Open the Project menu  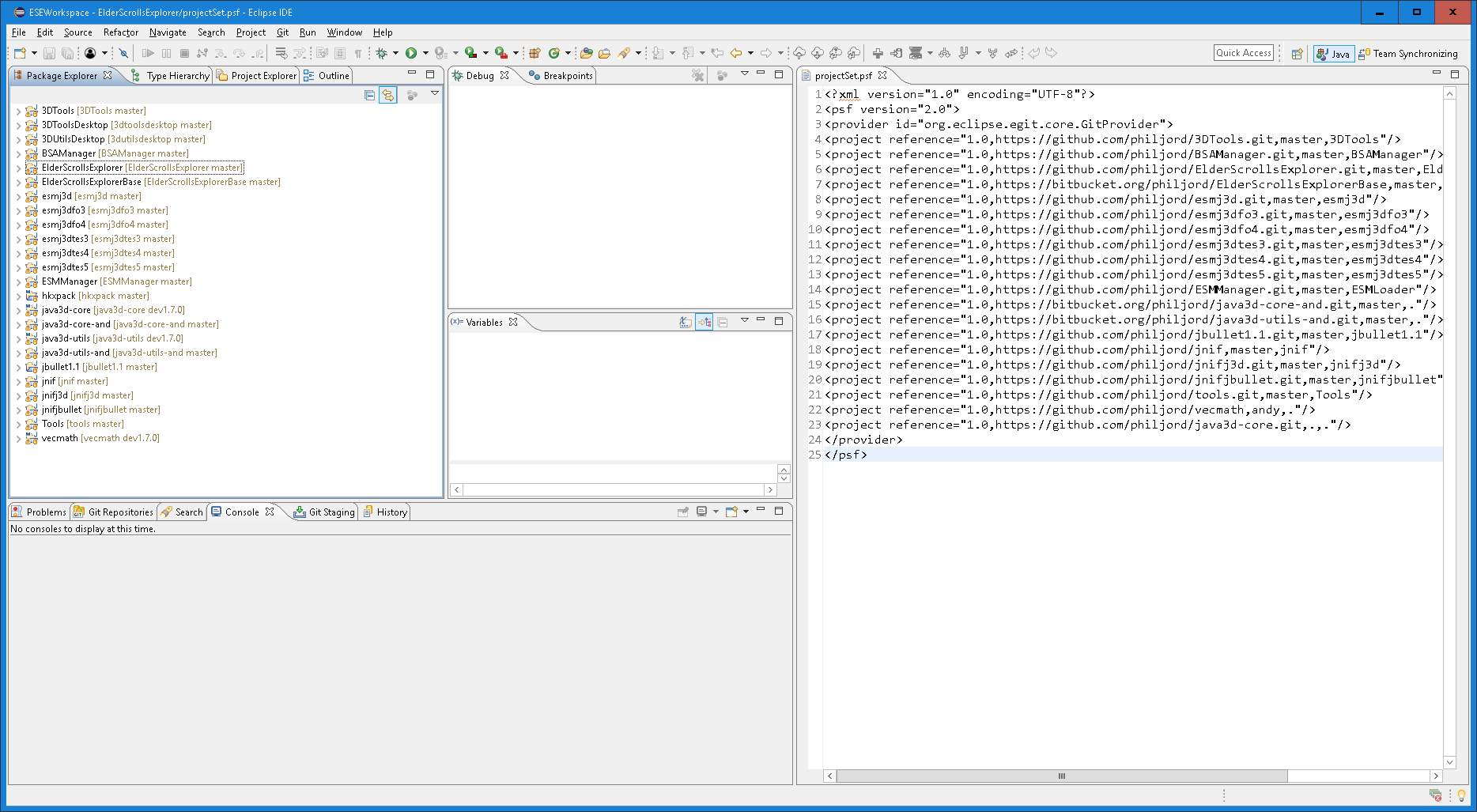[x=251, y=32]
